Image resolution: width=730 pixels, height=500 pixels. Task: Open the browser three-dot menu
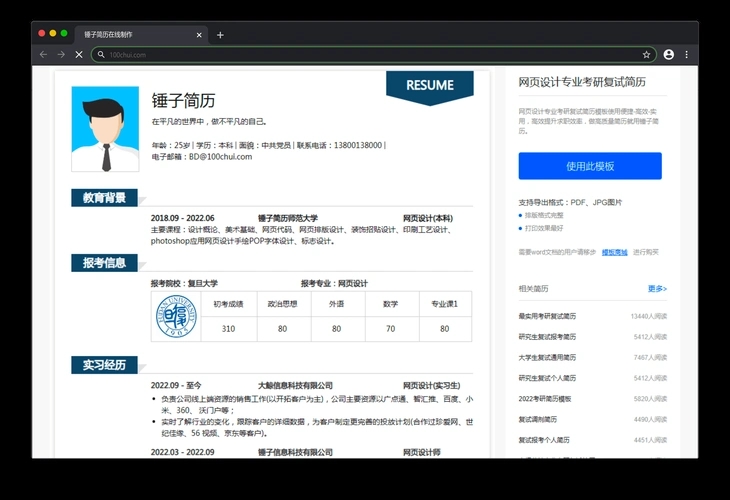(686, 54)
